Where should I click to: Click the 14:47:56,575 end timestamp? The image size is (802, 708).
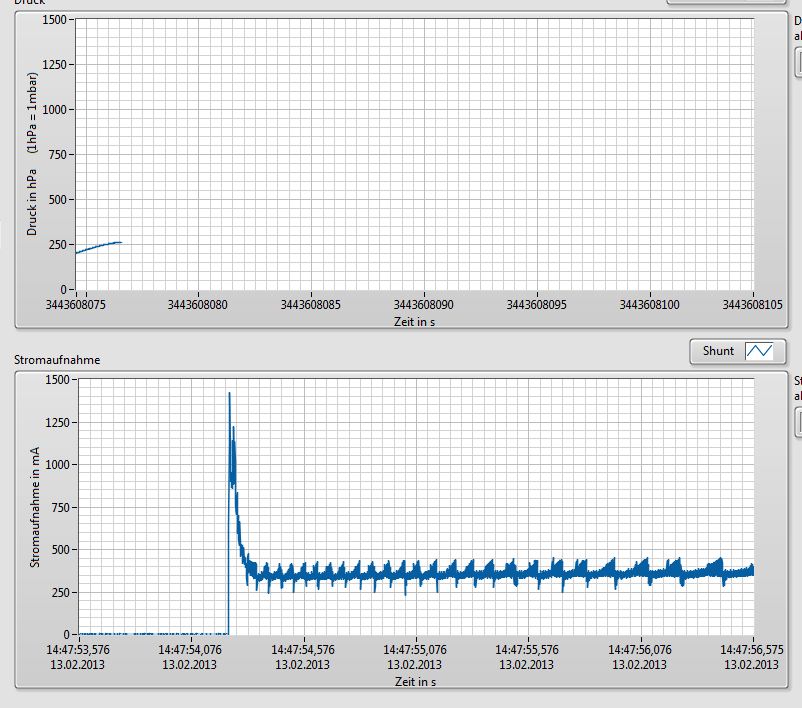coord(752,650)
